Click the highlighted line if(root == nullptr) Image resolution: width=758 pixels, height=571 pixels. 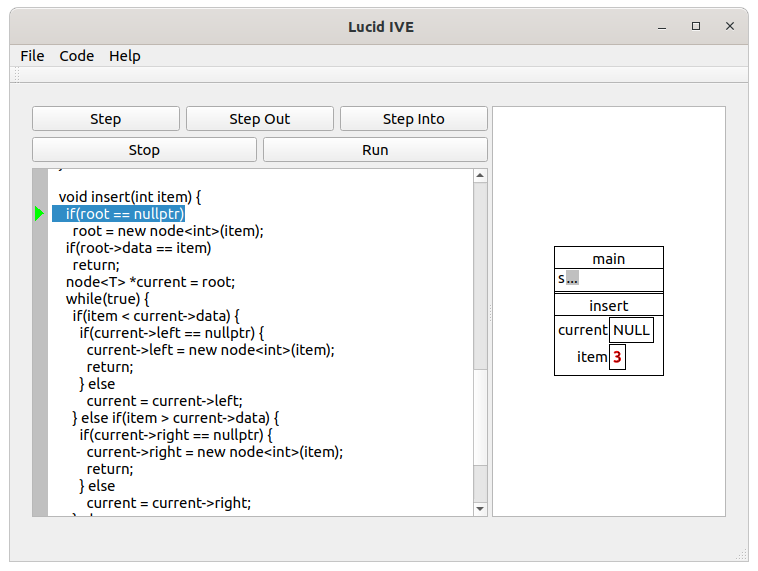click(118, 214)
